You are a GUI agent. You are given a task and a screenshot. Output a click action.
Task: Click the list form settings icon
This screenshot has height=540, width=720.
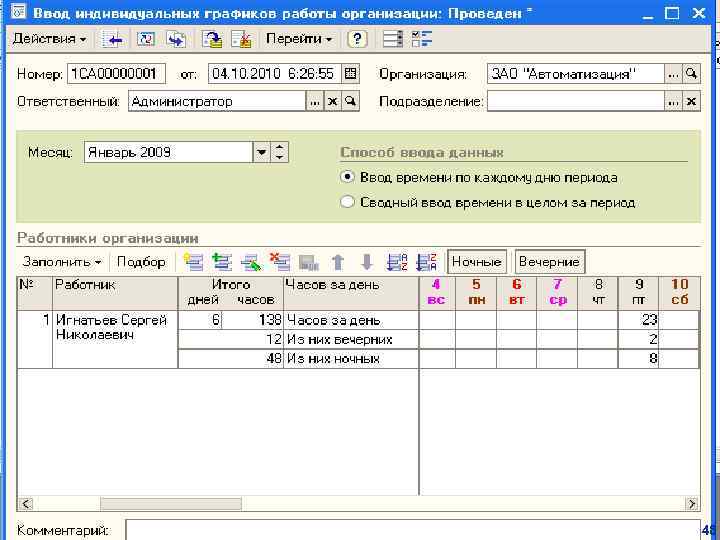pyautogui.click(x=393, y=39)
